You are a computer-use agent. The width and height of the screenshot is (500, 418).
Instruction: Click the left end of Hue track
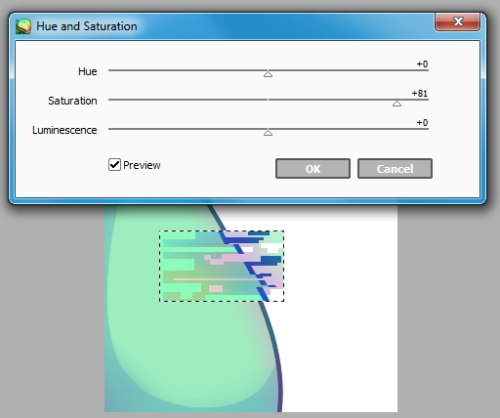pyautogui.click(x=110, y=70)
